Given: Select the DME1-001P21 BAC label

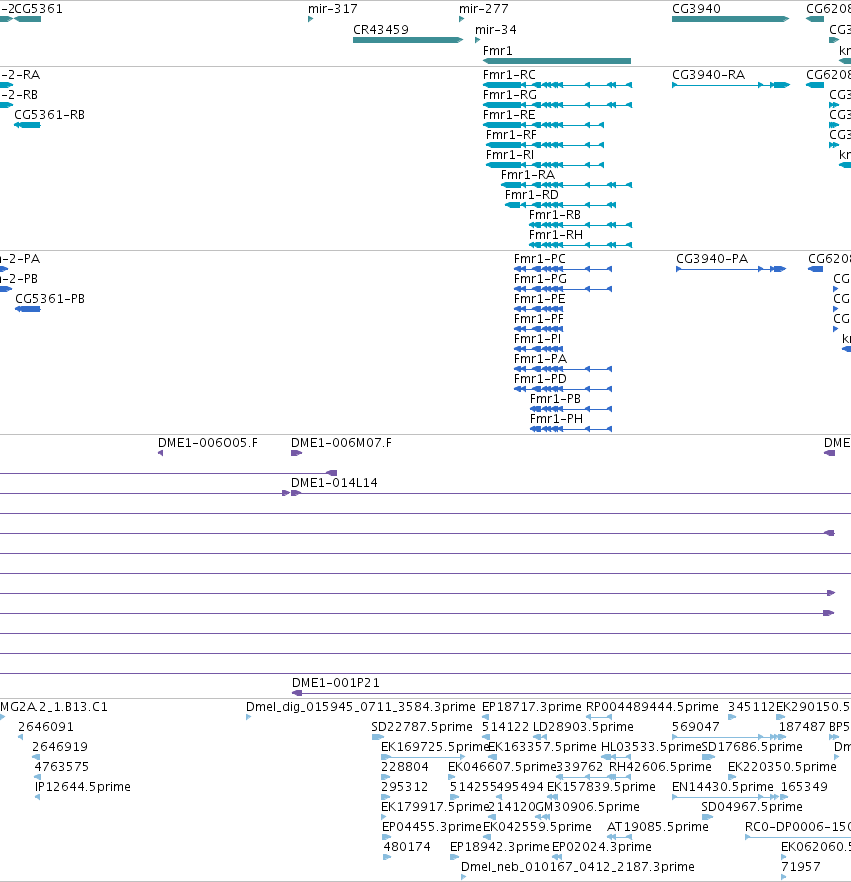Looking at the screenshot, I should pos(336,683).
